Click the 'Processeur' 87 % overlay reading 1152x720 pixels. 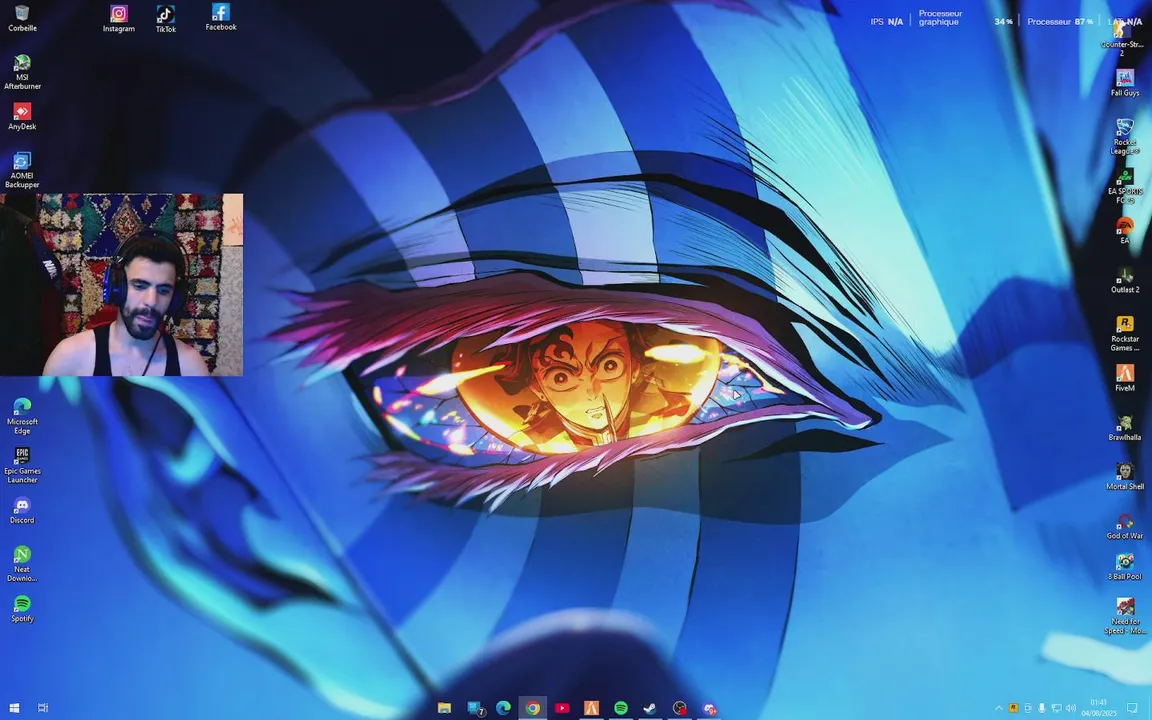click(1059, 21)
